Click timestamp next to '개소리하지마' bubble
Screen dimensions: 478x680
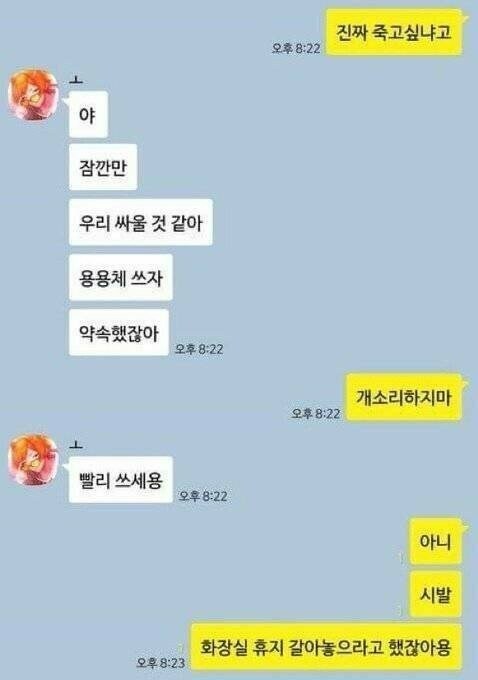point(315,413)
